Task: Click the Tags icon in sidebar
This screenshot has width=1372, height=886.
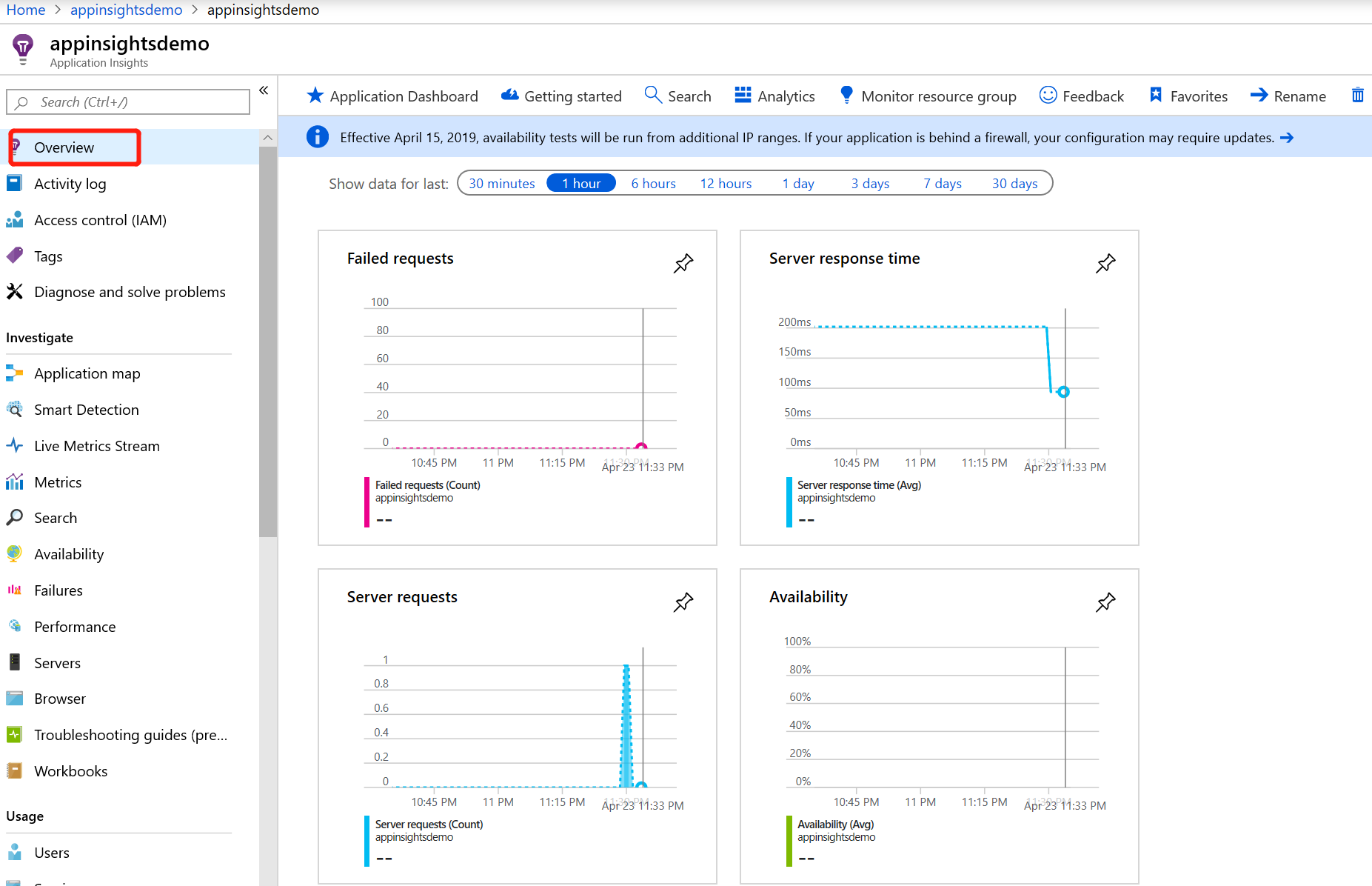Action: tap(14, 256)
